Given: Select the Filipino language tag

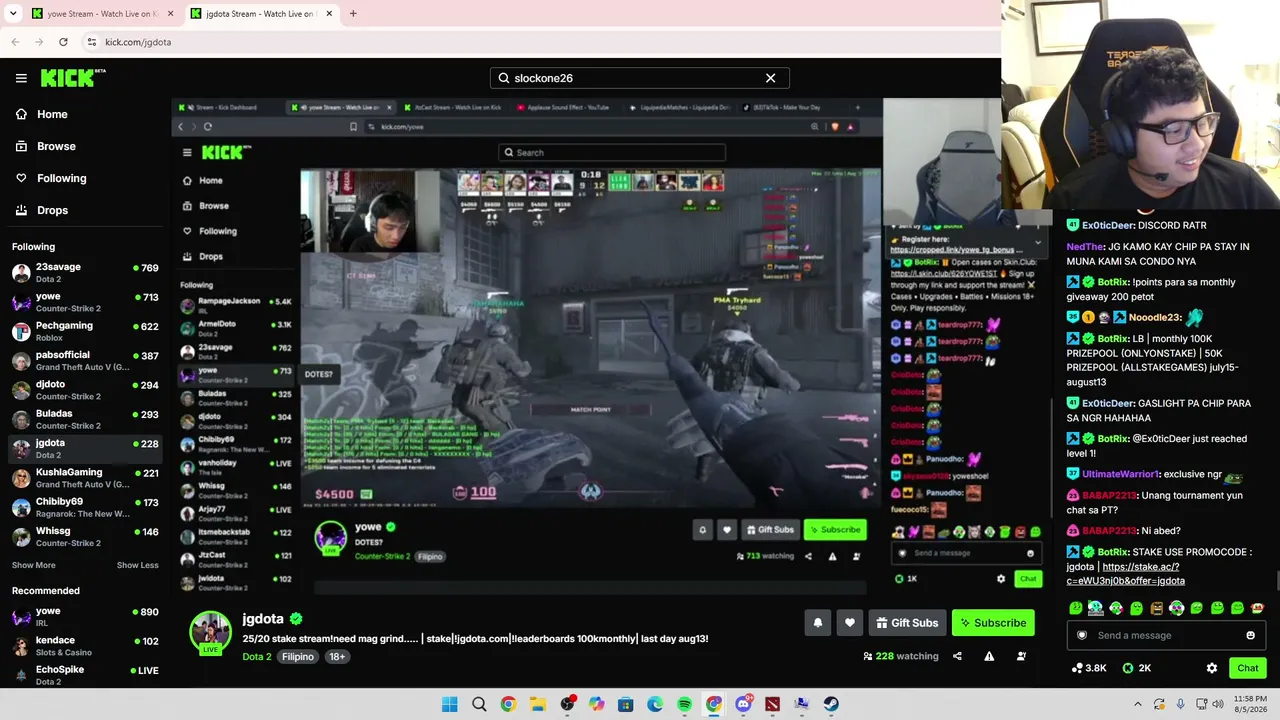Looking at the screenshot, I should [297, 657].
